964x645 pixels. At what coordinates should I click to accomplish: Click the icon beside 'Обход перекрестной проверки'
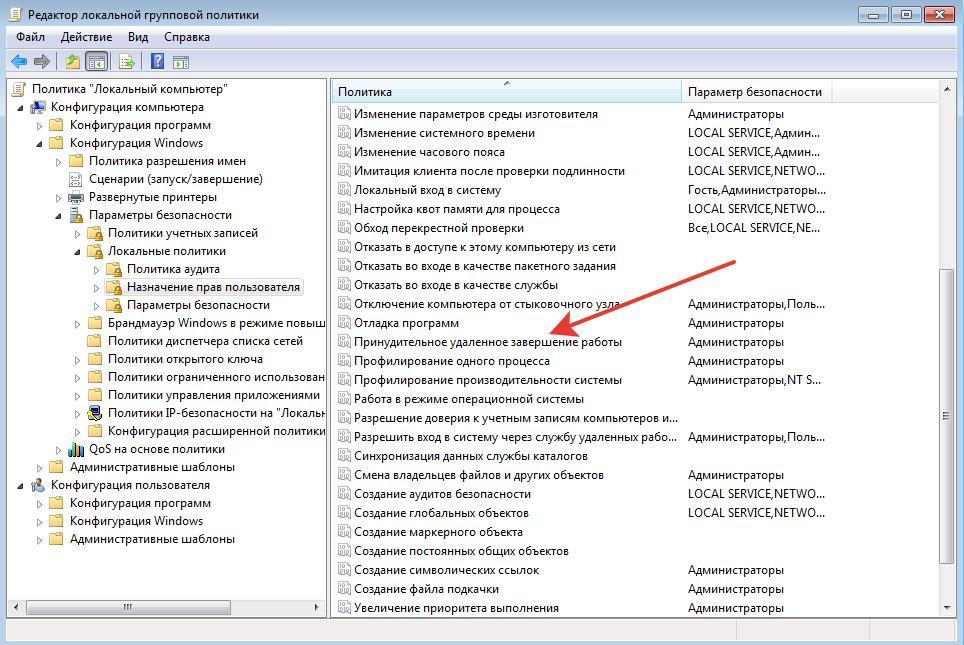[x=344, y=228]
